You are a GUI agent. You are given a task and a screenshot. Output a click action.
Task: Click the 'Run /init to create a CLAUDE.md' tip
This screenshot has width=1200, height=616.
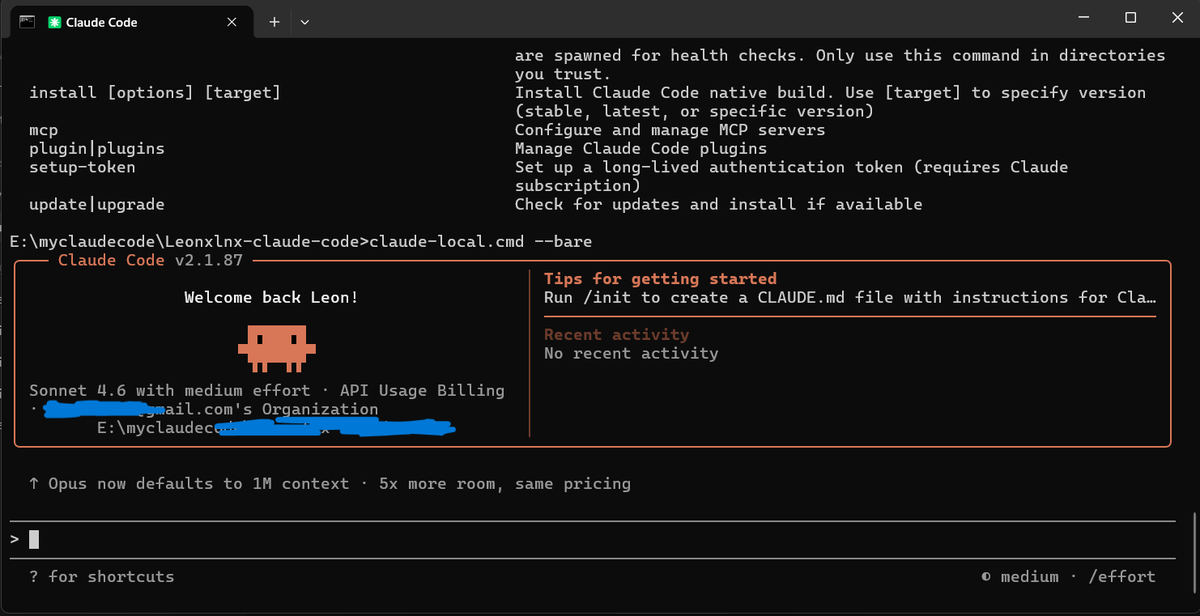[x=850, y=298]
